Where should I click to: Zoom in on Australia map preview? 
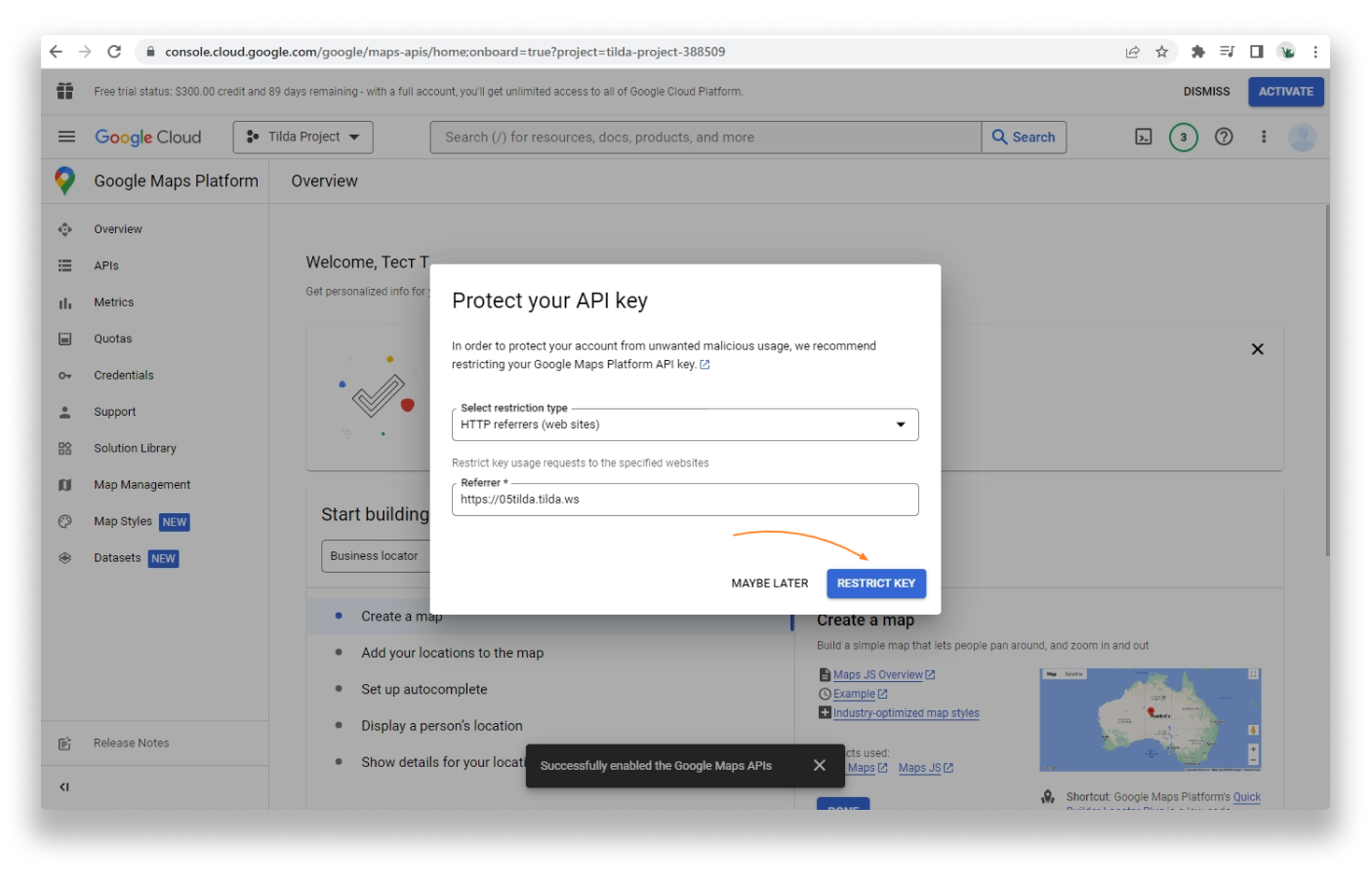tap(1253, 748)
